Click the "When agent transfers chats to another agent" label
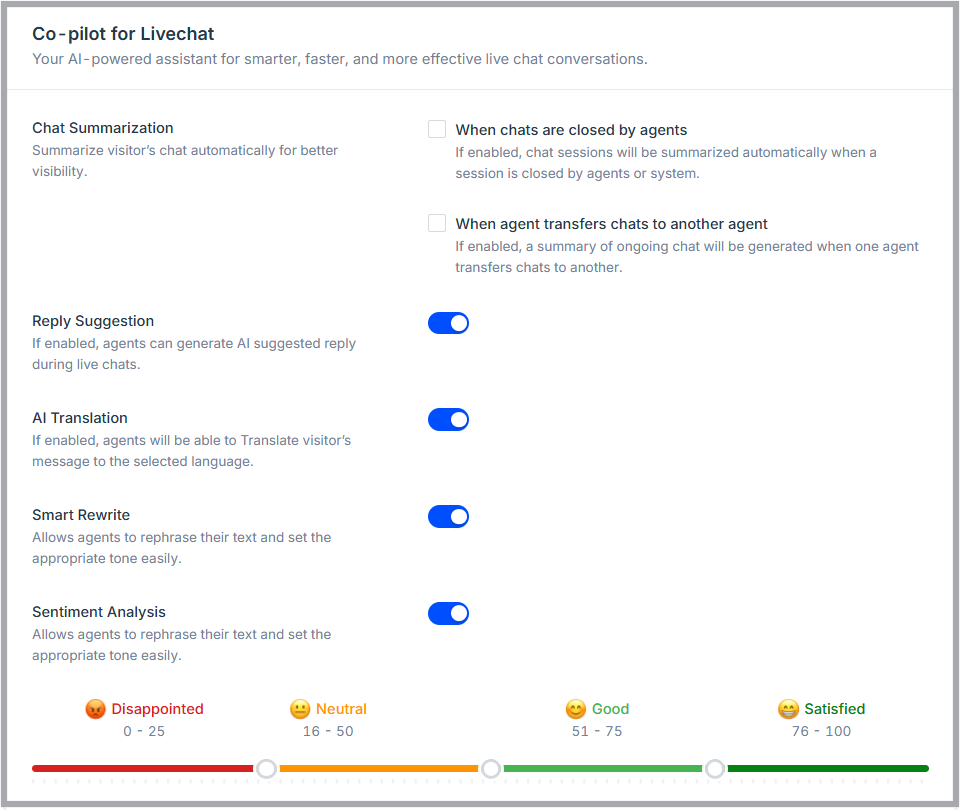Screen dimensions: 960x810 pyautogui.click(x=611, y=224)
